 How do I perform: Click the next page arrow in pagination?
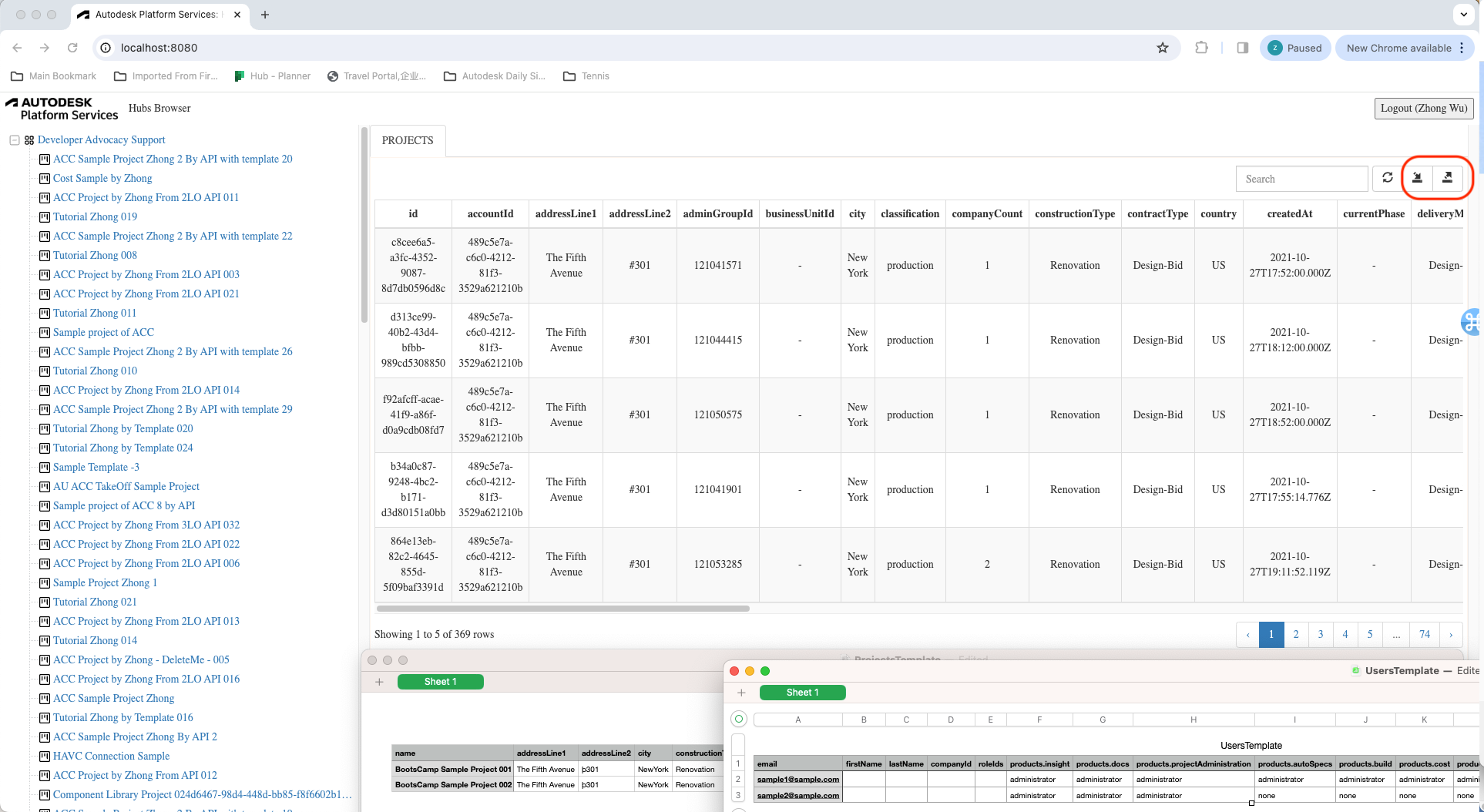[x=1451, y=635]
